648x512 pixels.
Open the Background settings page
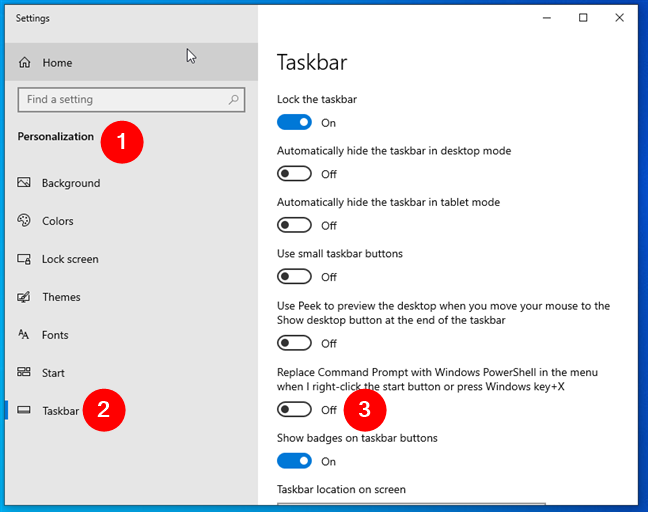131,183
